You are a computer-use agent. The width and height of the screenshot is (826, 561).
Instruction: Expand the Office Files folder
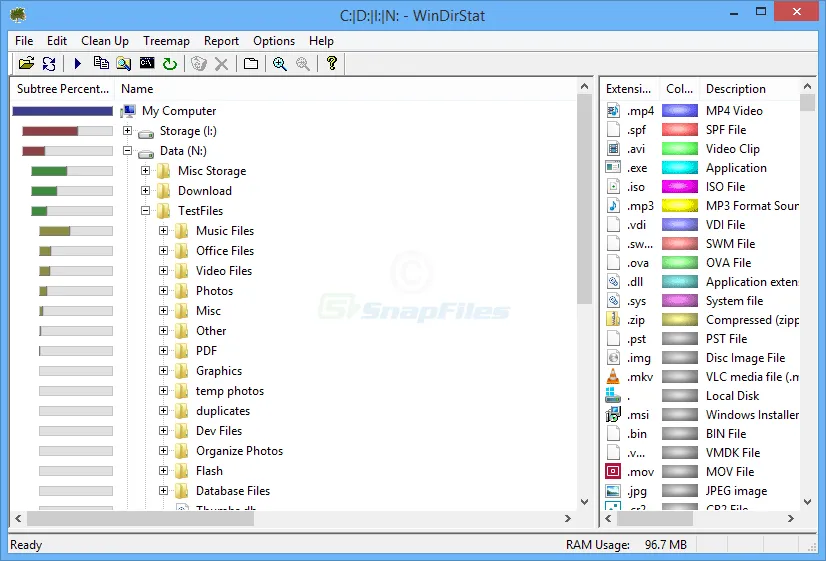pos(163,250)
